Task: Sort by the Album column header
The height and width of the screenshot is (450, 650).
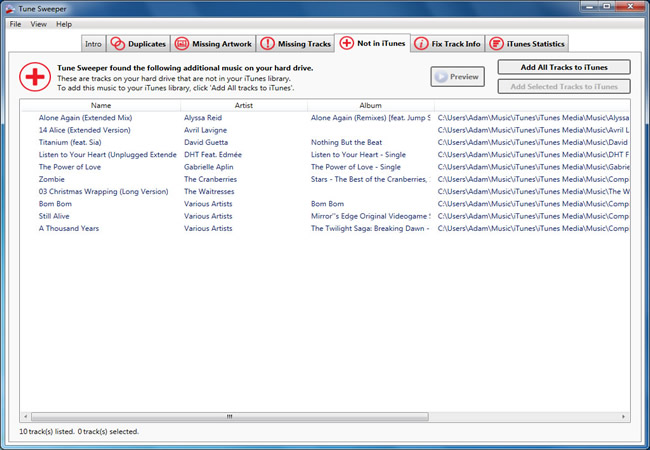Action: (370, 105)
